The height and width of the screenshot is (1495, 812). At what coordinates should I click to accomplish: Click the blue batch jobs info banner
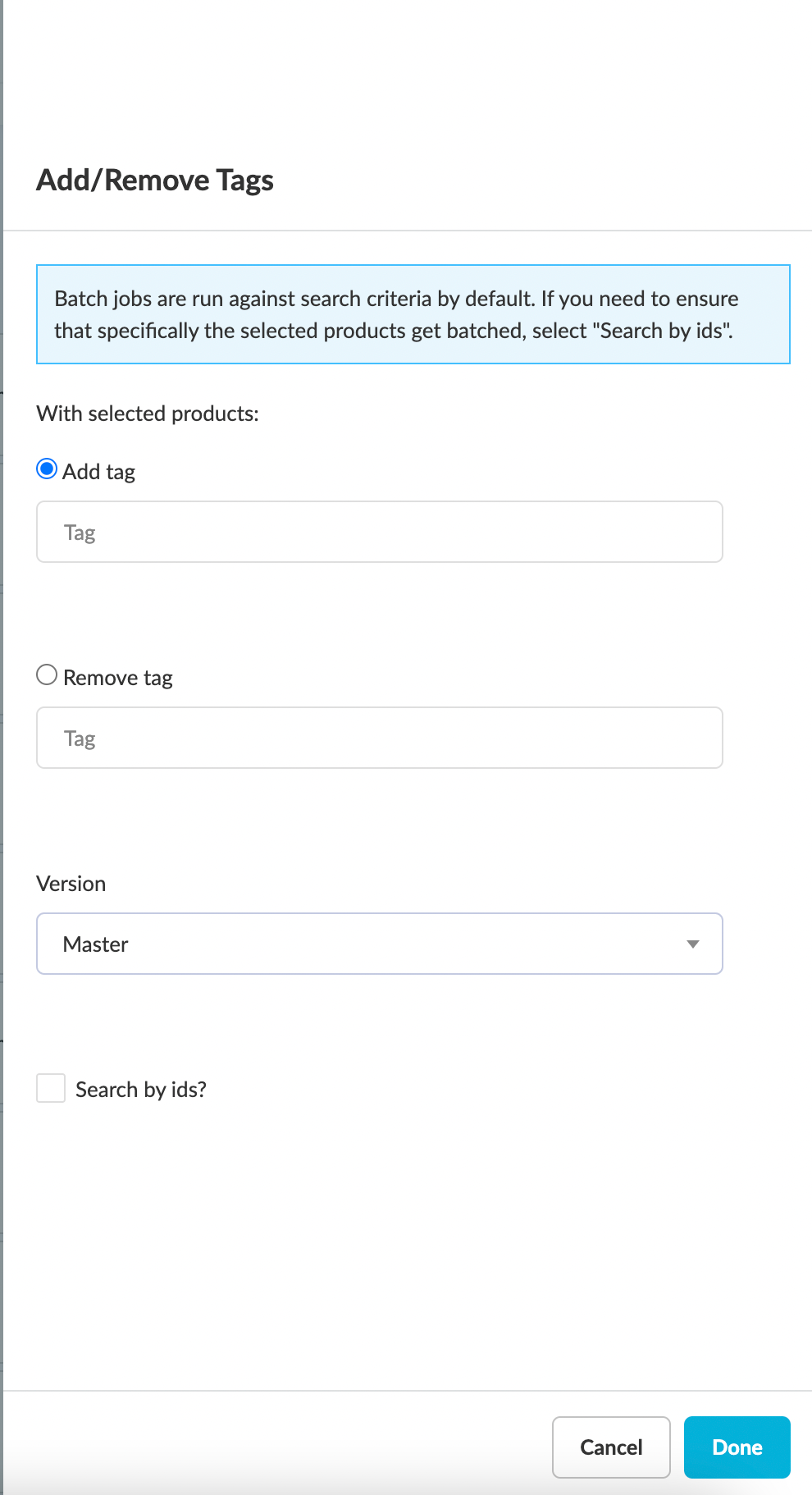point(413,314)
